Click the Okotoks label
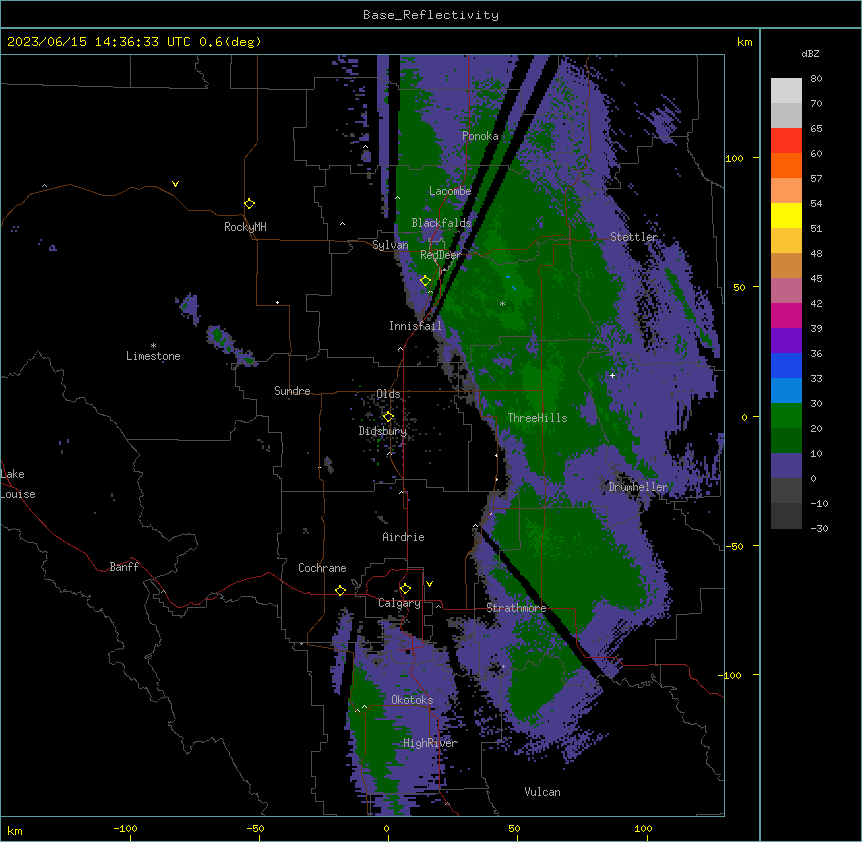The image size is (862, 842). pos(412,700)
